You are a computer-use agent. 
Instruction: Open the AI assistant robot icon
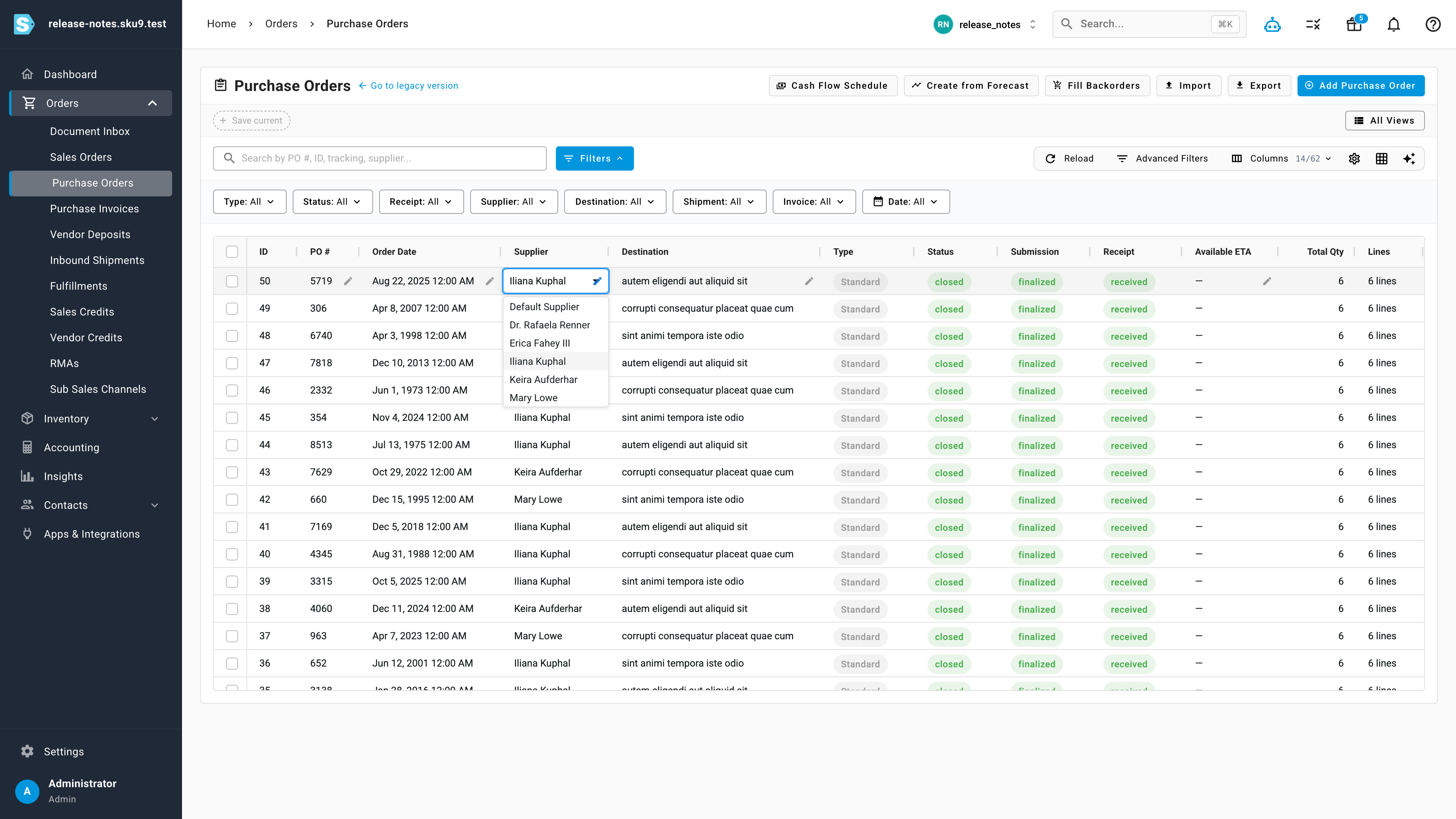(x=1272, y=24)
